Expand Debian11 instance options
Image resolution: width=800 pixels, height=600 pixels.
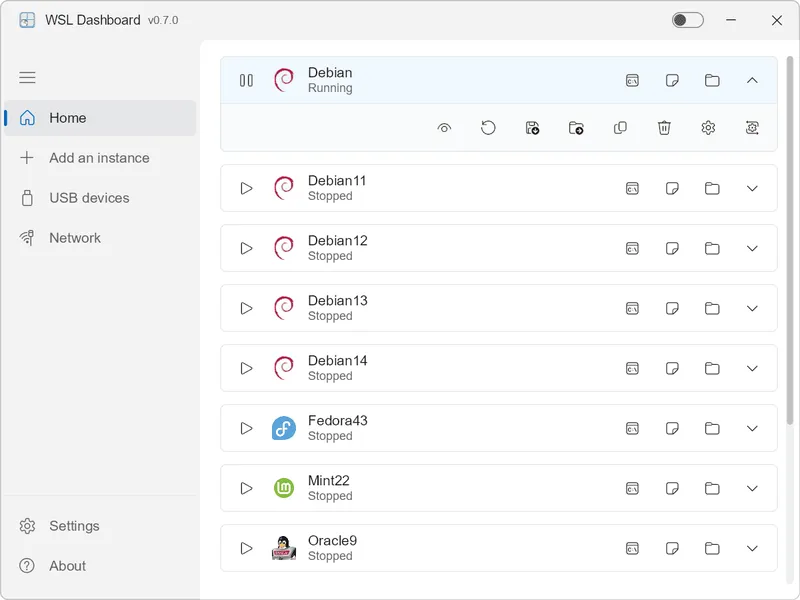(x=752, y=189)
